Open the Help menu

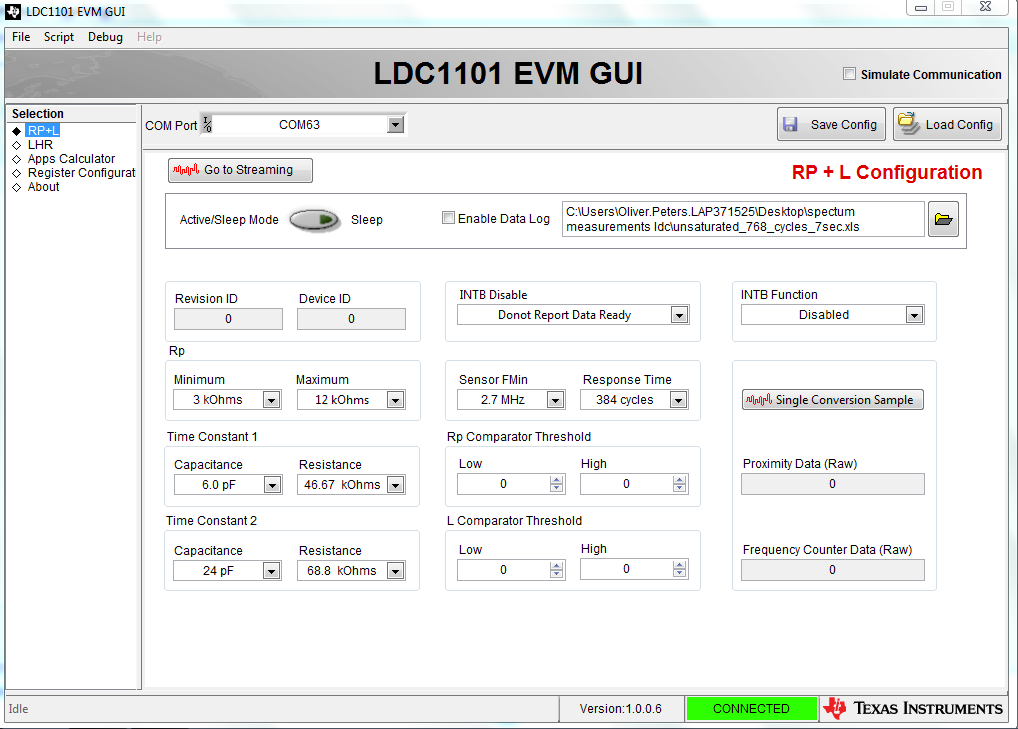pos(149,37)
